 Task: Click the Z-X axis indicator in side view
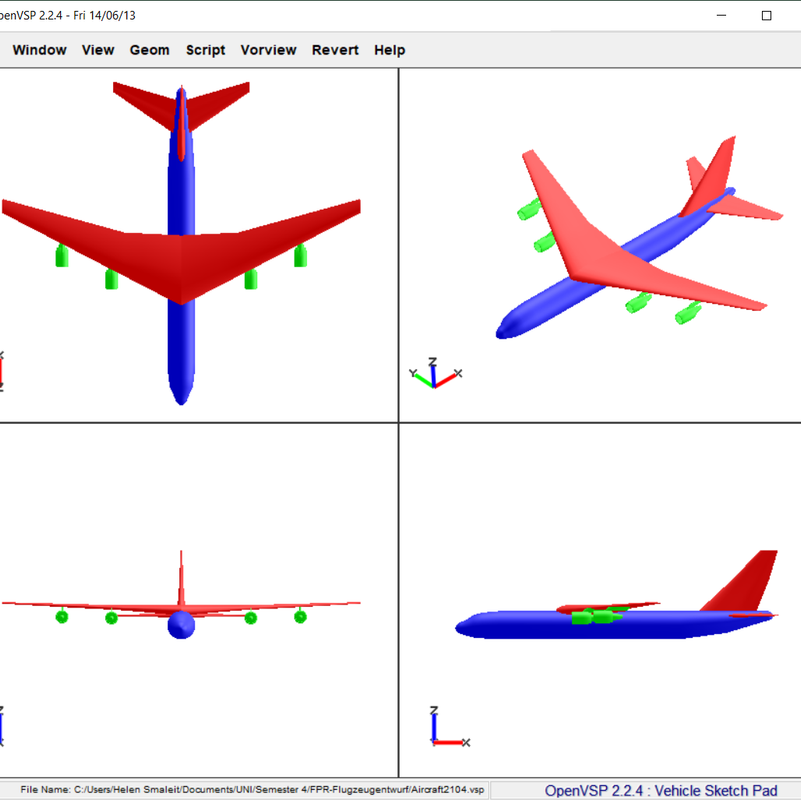[x=450, y=727]
